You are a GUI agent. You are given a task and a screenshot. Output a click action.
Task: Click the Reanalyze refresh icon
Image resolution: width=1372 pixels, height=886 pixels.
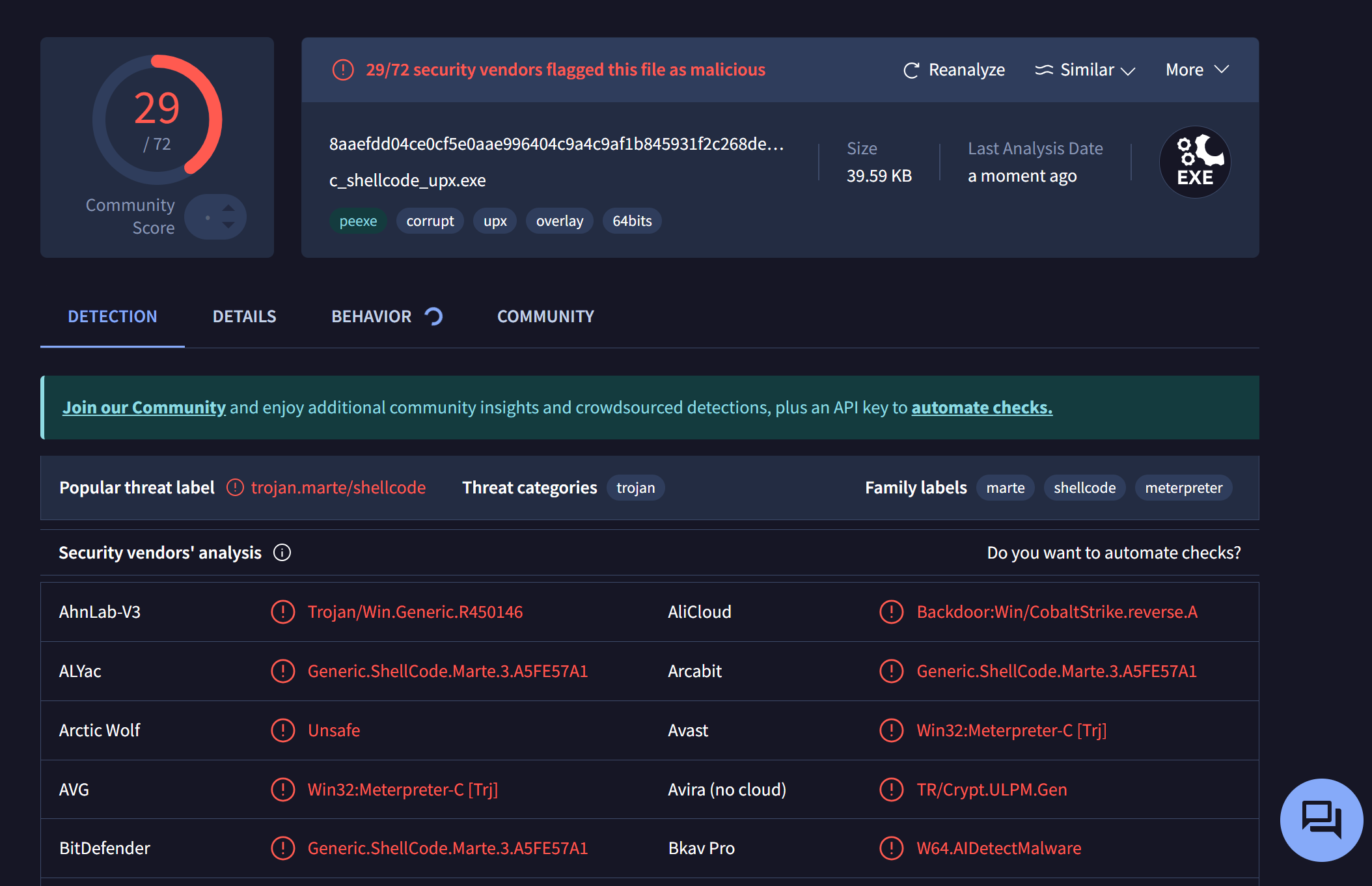[911, 70]
